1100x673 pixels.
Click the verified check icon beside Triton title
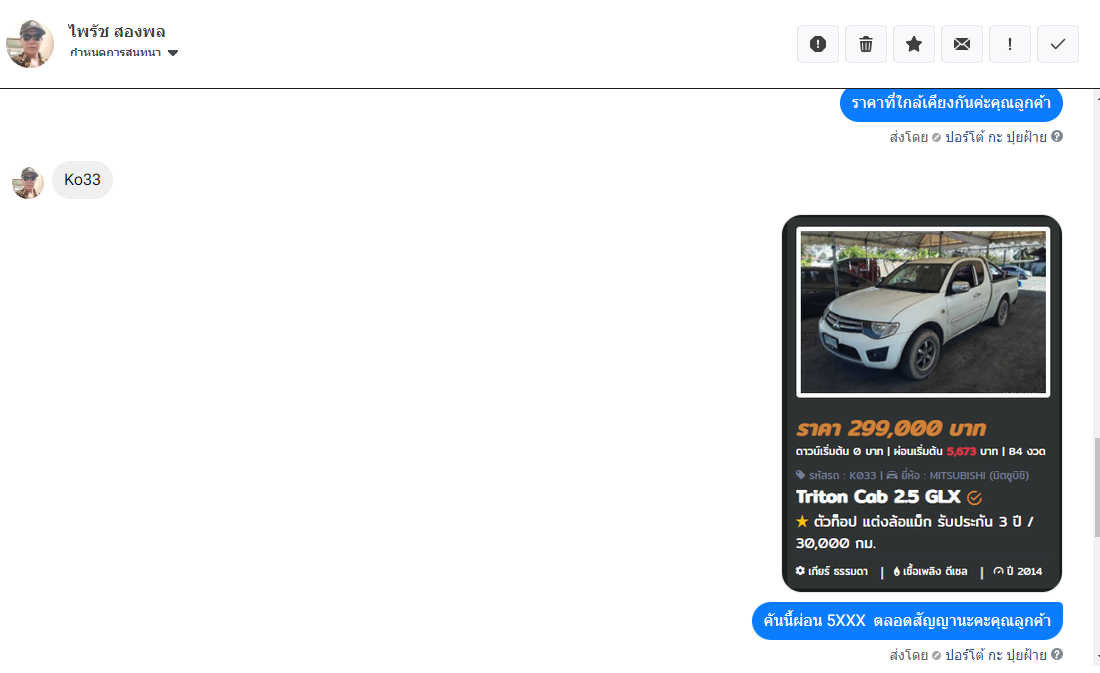974,498
